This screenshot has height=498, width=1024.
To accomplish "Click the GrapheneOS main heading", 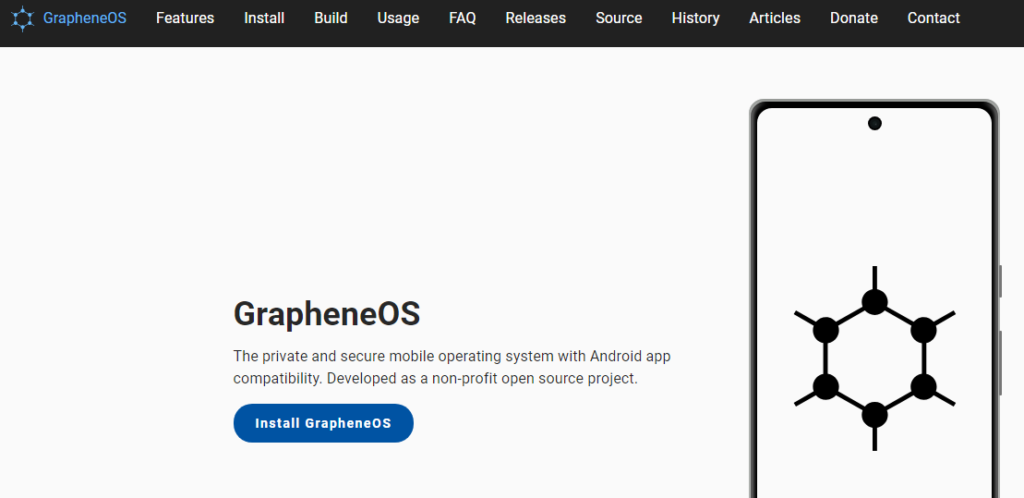I will (x=327, y=314).
